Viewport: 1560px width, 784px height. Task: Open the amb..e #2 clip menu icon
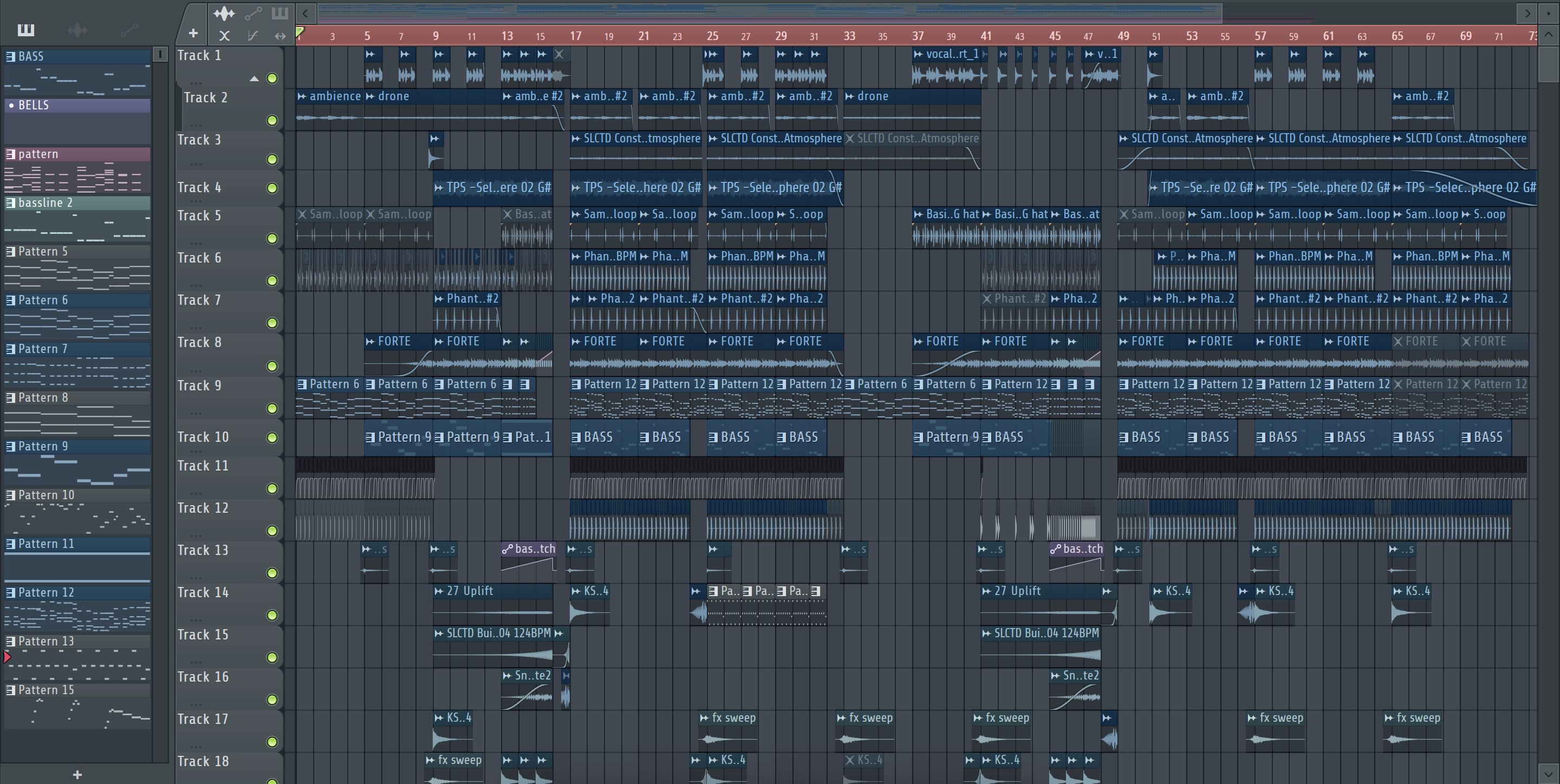point(507,96)
